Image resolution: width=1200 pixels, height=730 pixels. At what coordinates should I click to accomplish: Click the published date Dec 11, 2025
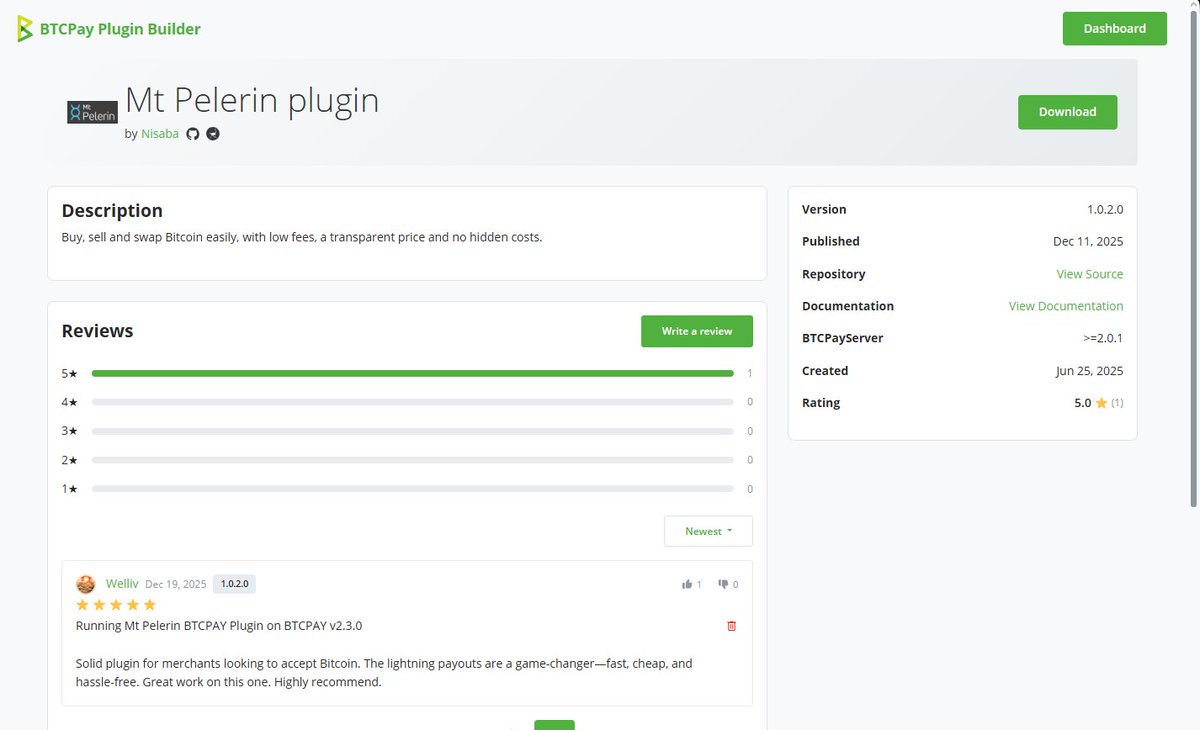point(1088,242)
